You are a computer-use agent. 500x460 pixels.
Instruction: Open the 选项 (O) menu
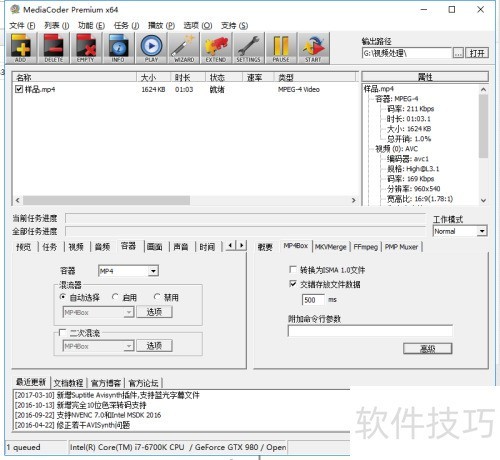point(197,25)
